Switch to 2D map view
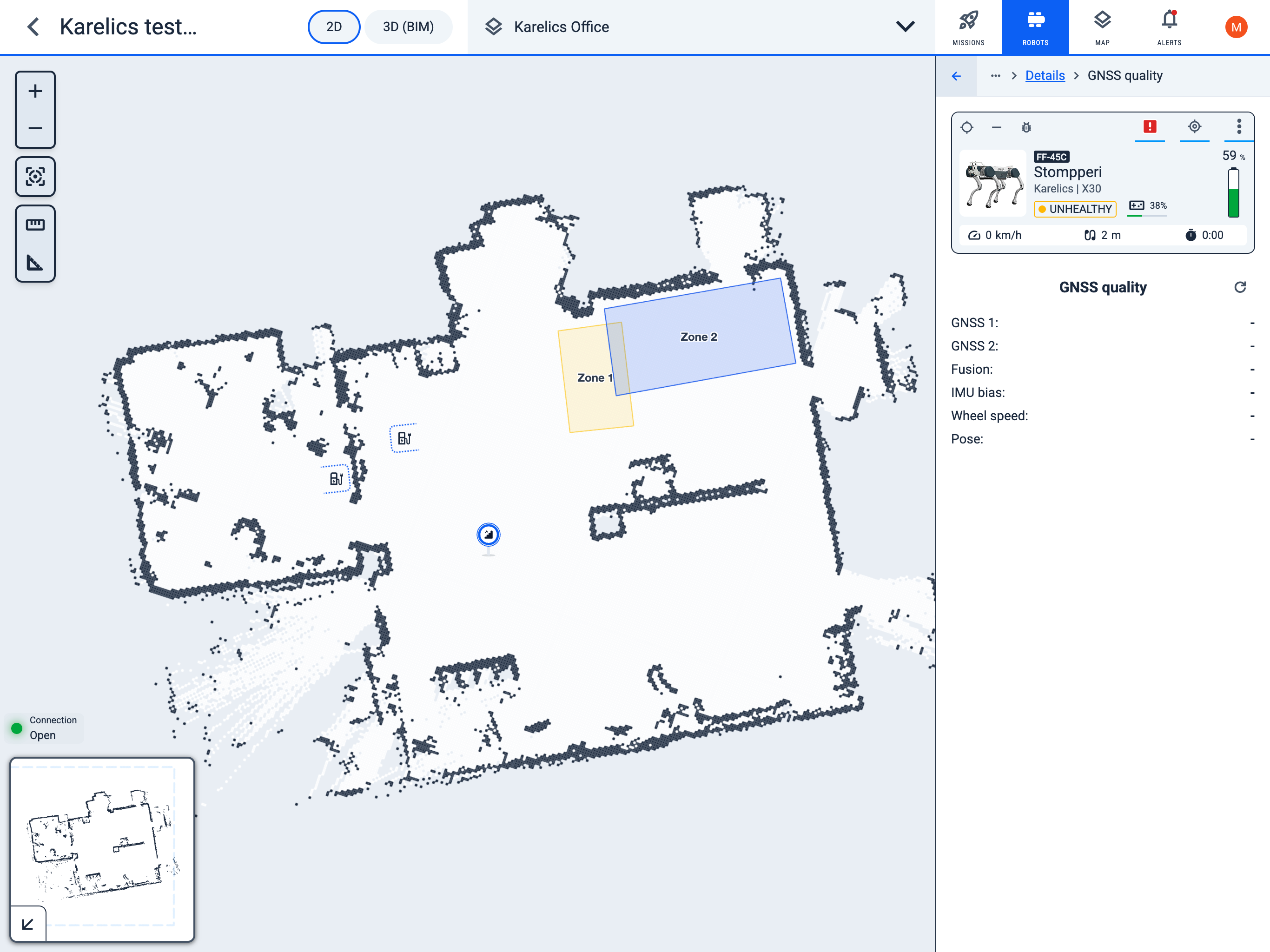1270x952 pixels. [334, 27]
